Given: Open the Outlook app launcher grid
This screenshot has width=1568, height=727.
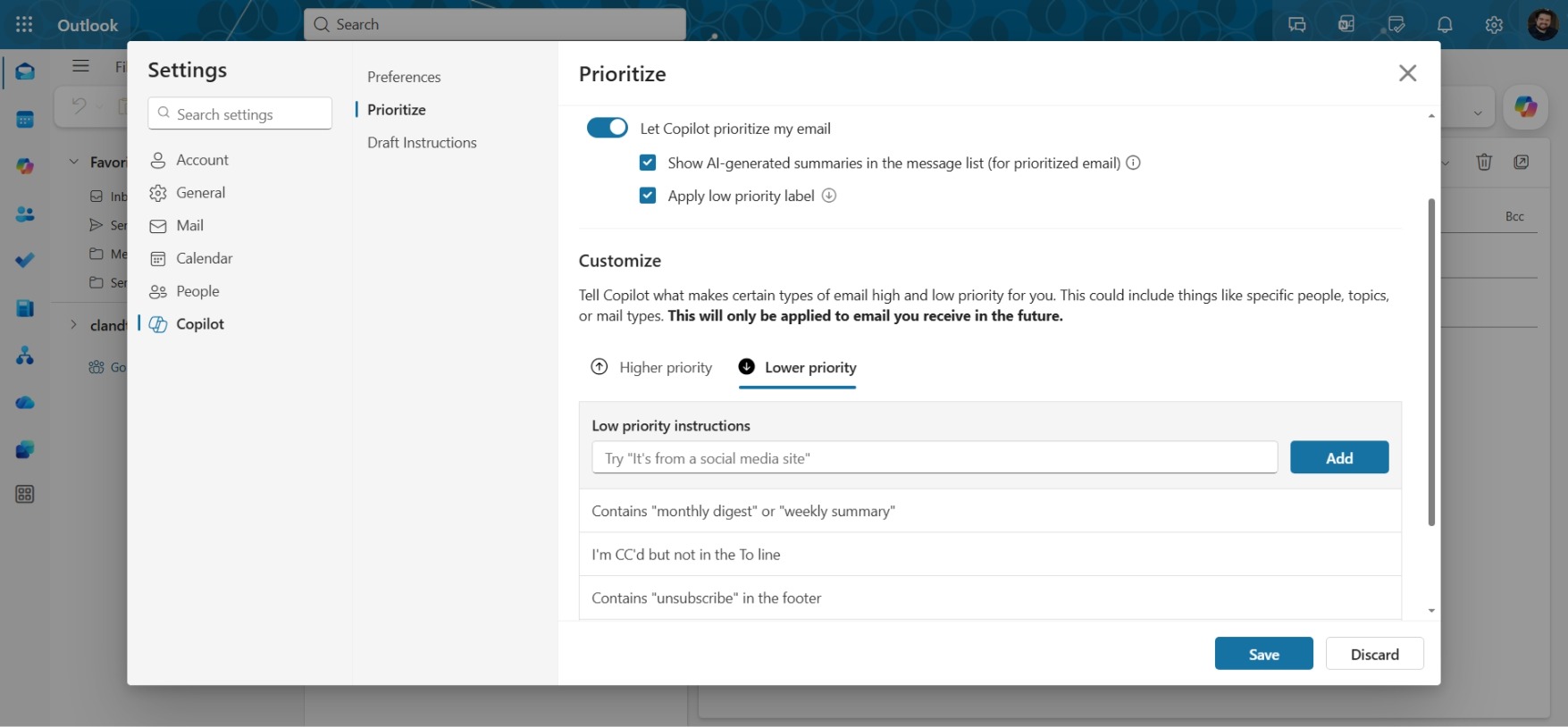Looking at the screenshot, I should [x=24, y=25].
